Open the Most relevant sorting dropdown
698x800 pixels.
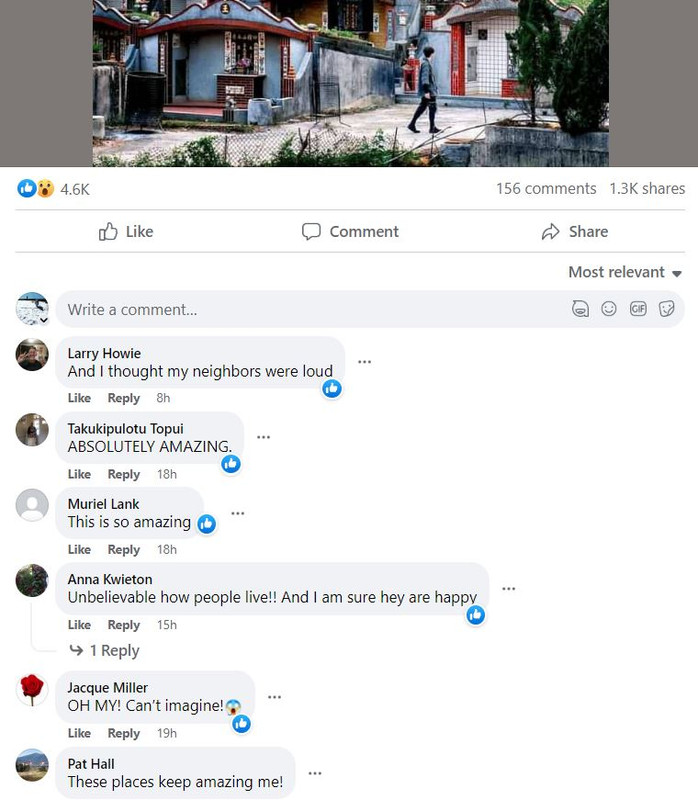(625, 272)
